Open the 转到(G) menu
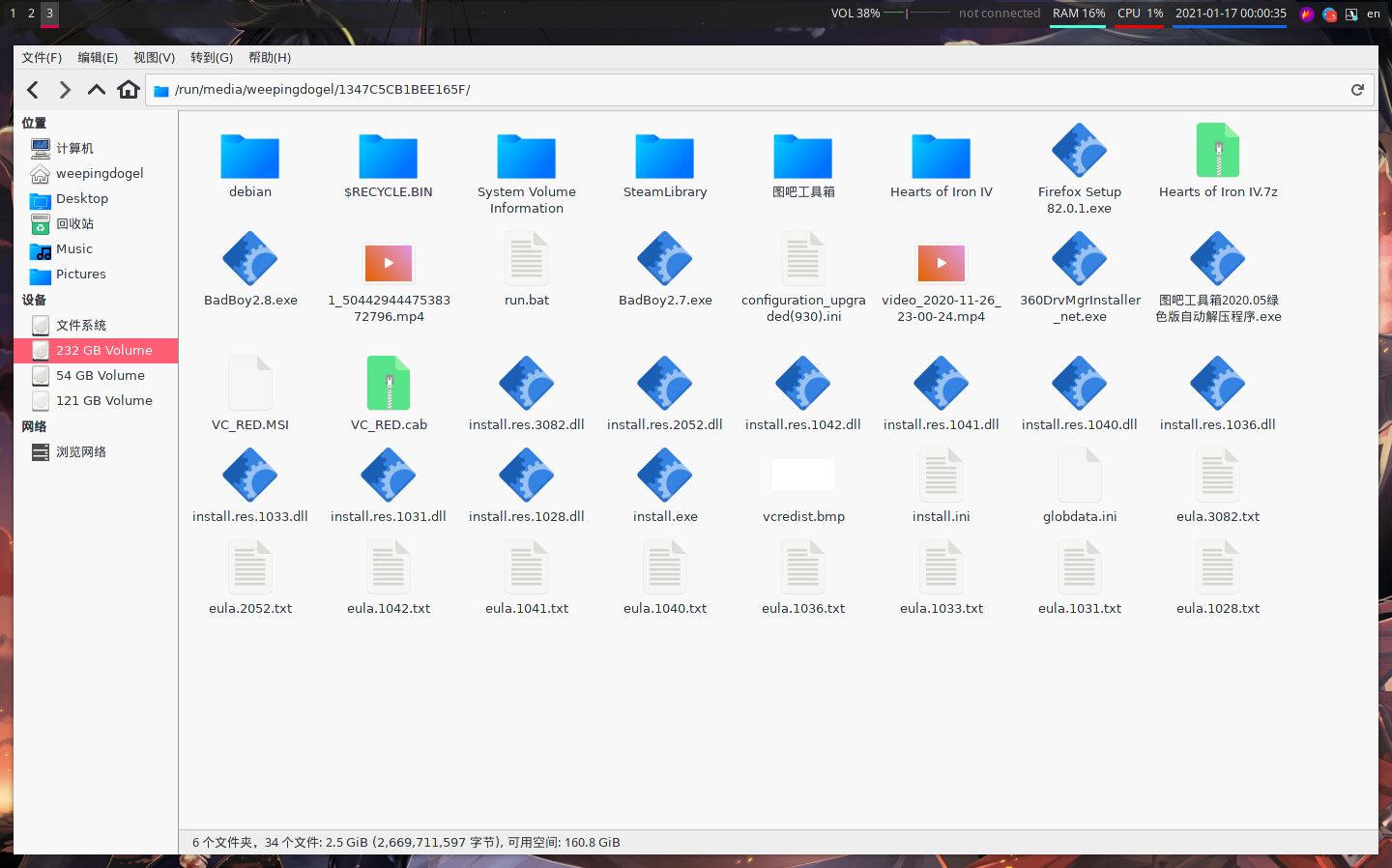This screenshot has width=1392, height=868. [x=211, y=58]
